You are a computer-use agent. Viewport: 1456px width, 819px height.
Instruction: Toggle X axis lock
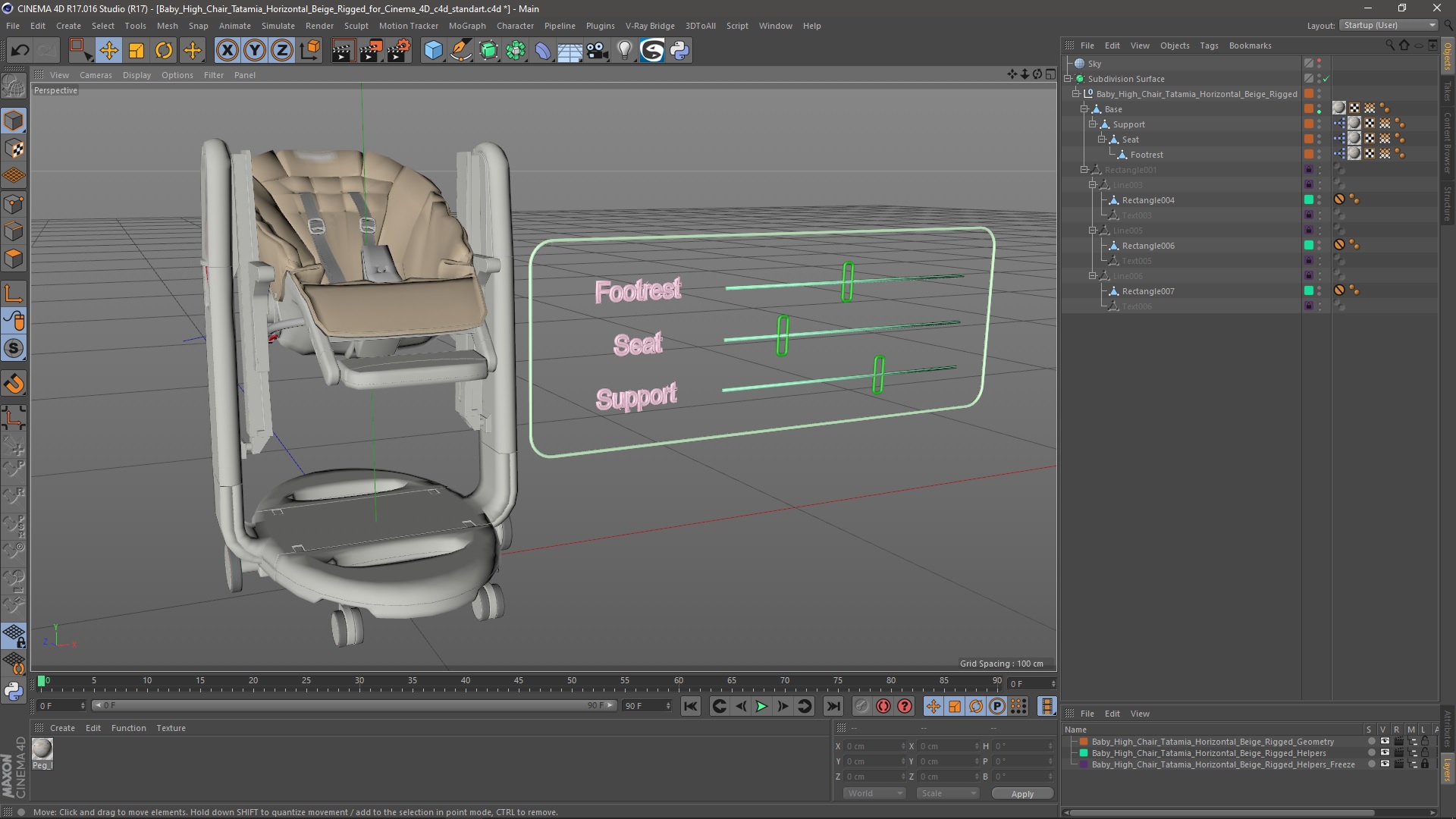(x=227, y=51)
